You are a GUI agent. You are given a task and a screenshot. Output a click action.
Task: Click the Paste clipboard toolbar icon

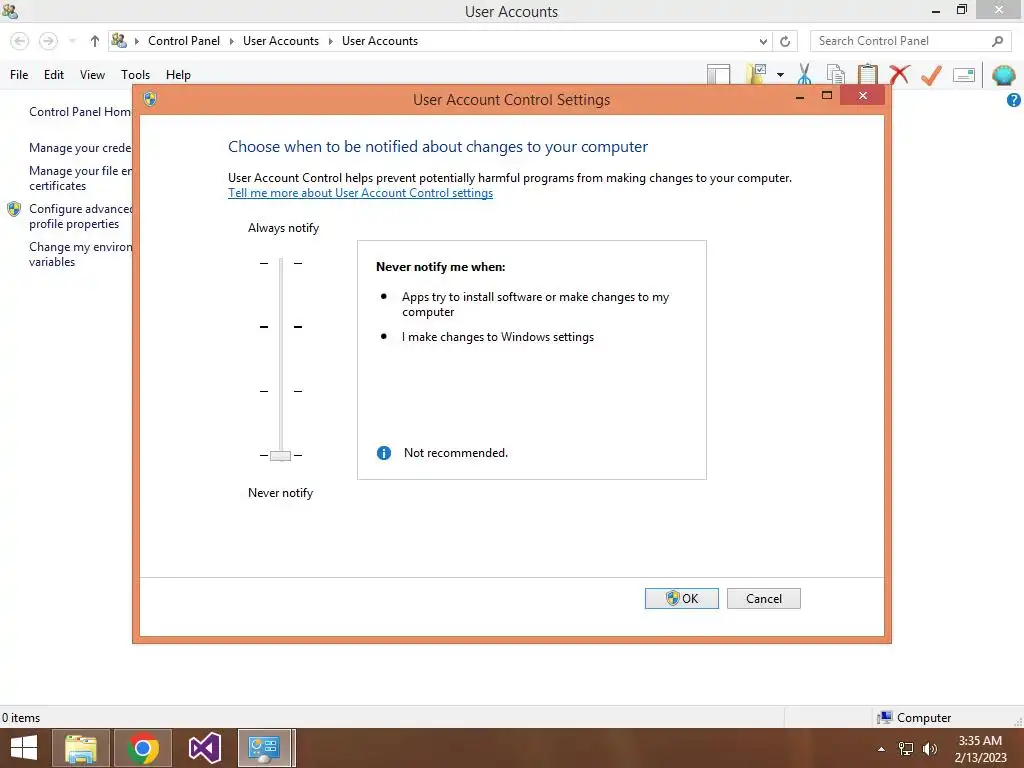click(867, 74)
